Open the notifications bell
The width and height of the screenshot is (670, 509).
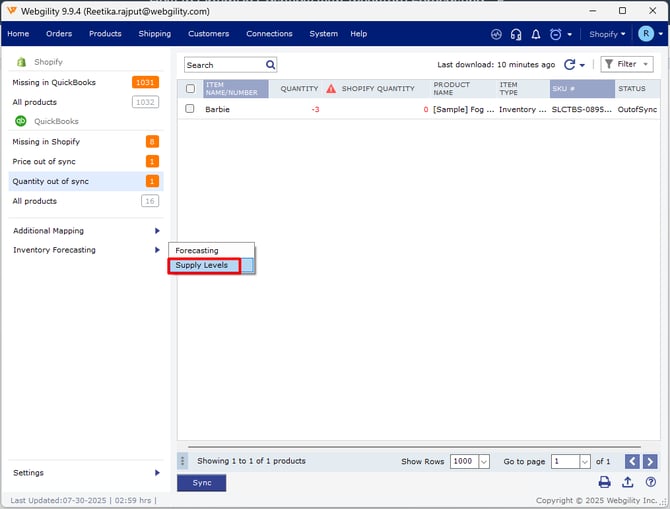[535, 34]
